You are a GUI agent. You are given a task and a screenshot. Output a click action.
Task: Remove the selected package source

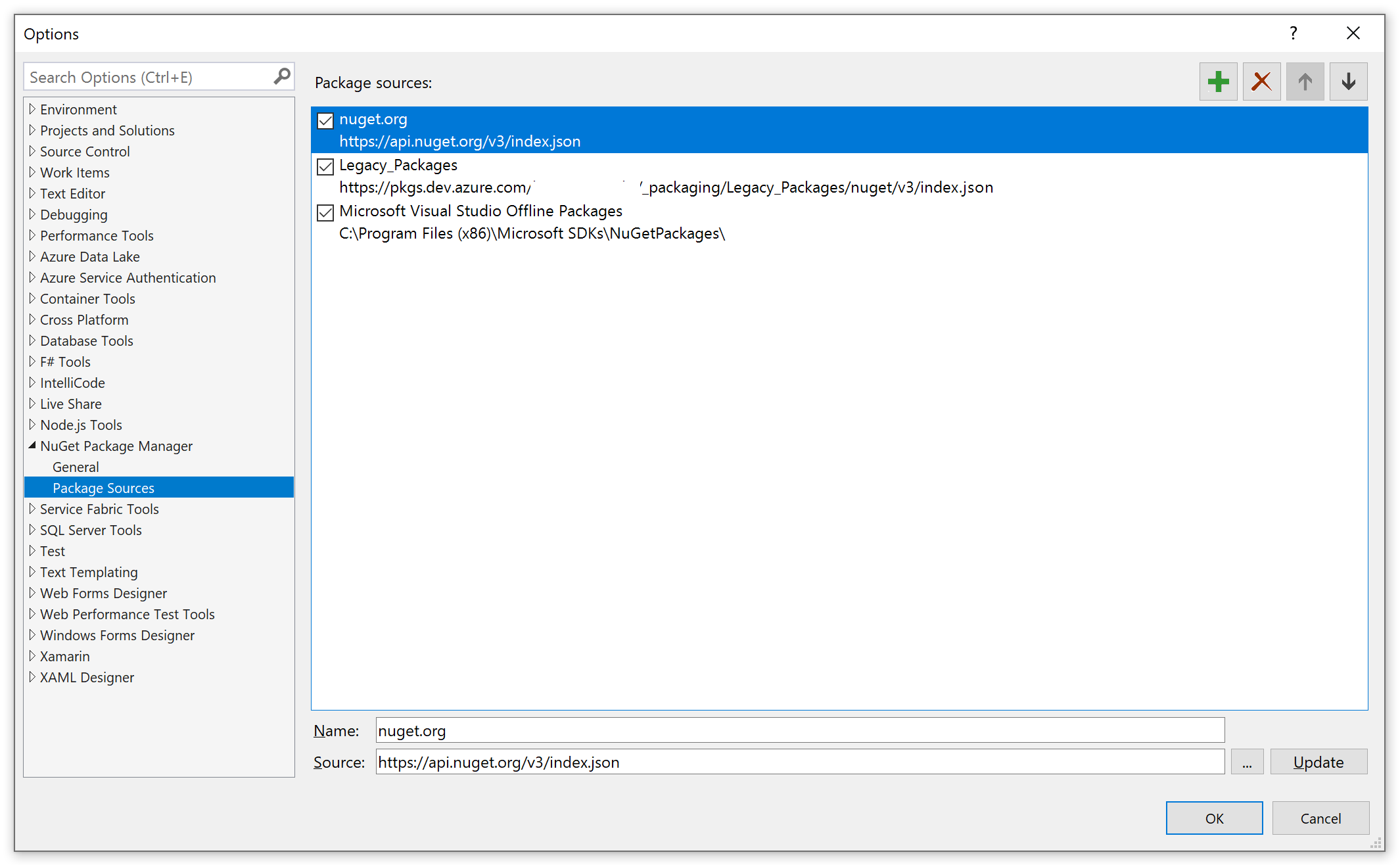[1261, 81]
